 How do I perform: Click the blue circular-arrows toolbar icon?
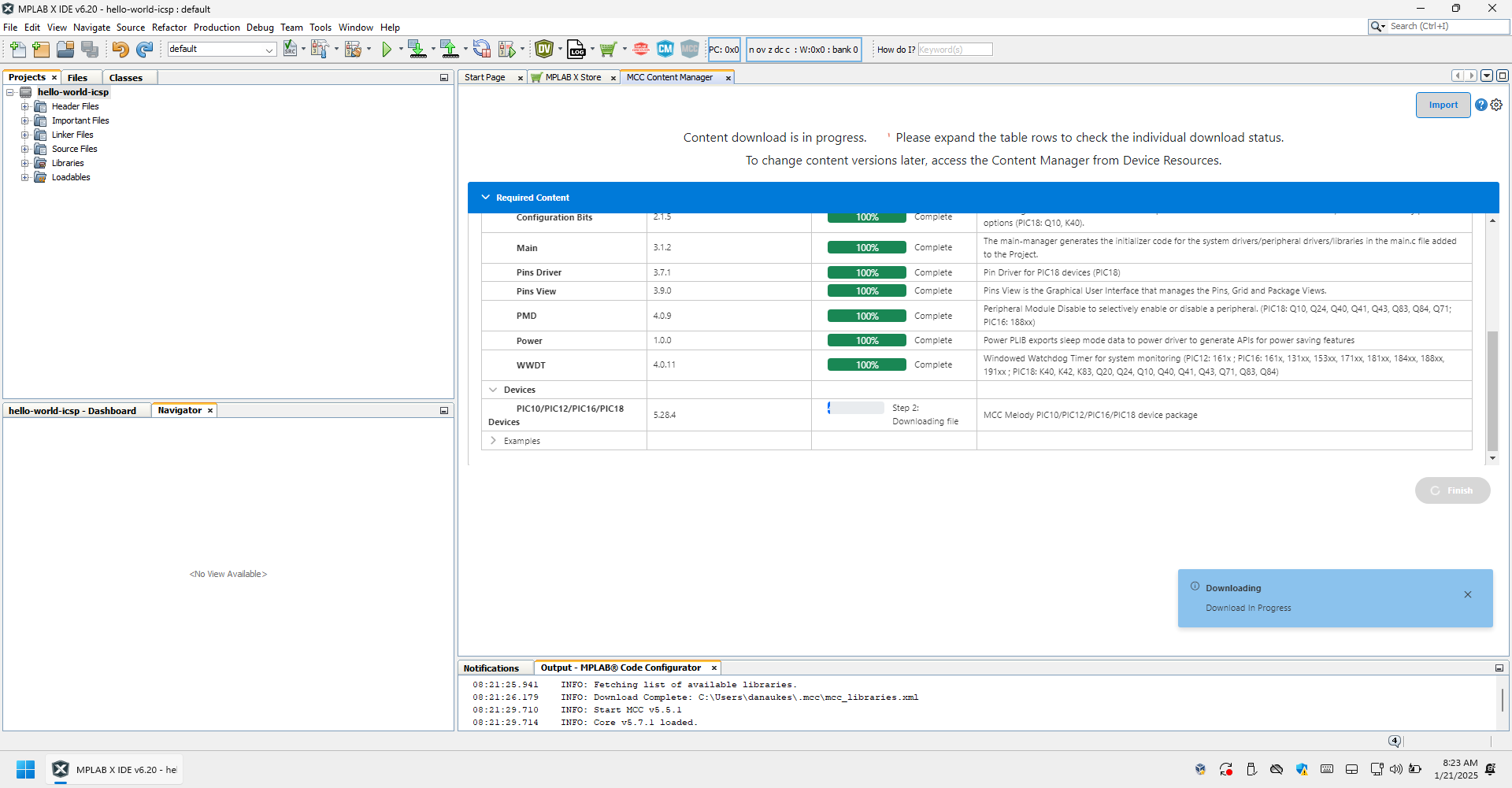coord(481,50)
